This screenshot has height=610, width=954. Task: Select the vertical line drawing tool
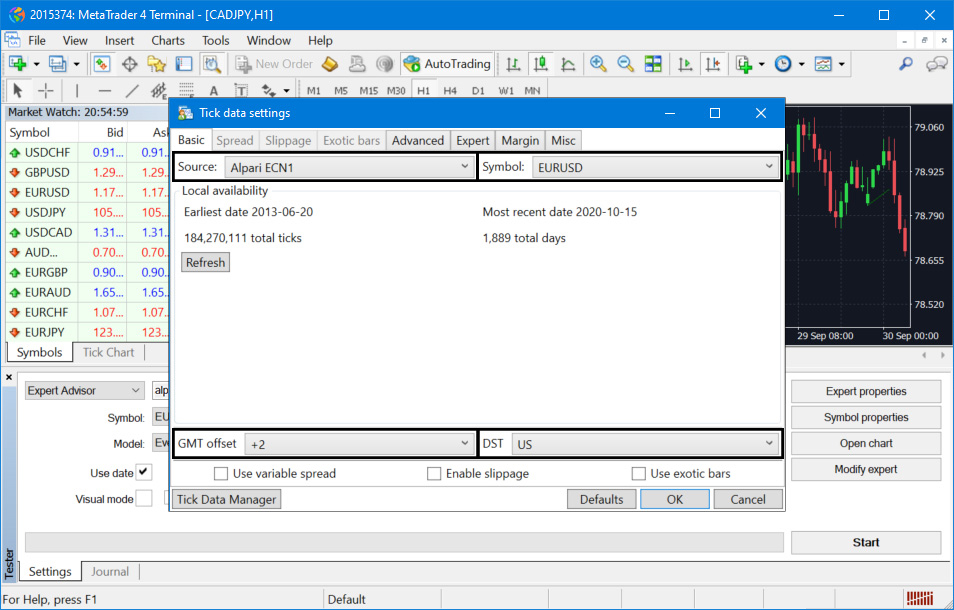point(77,91)
